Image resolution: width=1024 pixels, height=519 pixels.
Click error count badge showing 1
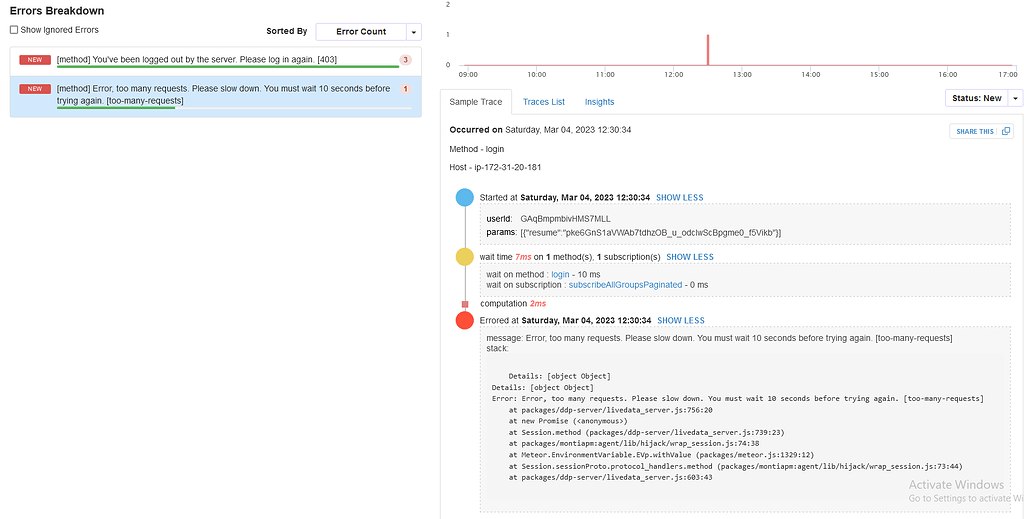click(x=405, y=89)
